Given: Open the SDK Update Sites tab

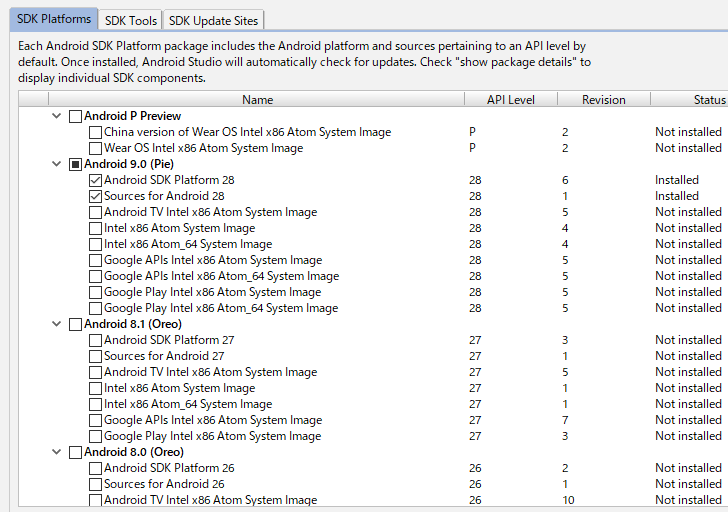Looking at the screenshot, I should coord(213,21).
